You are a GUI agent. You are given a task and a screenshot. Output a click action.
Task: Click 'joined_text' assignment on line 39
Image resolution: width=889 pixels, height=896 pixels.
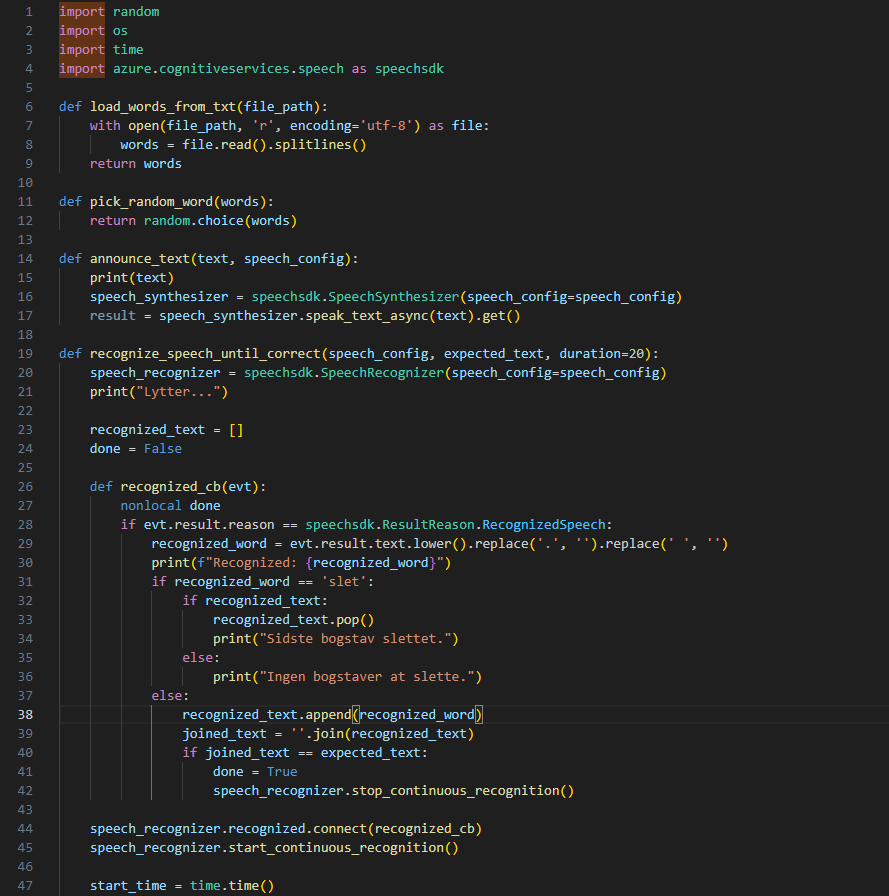225,734
